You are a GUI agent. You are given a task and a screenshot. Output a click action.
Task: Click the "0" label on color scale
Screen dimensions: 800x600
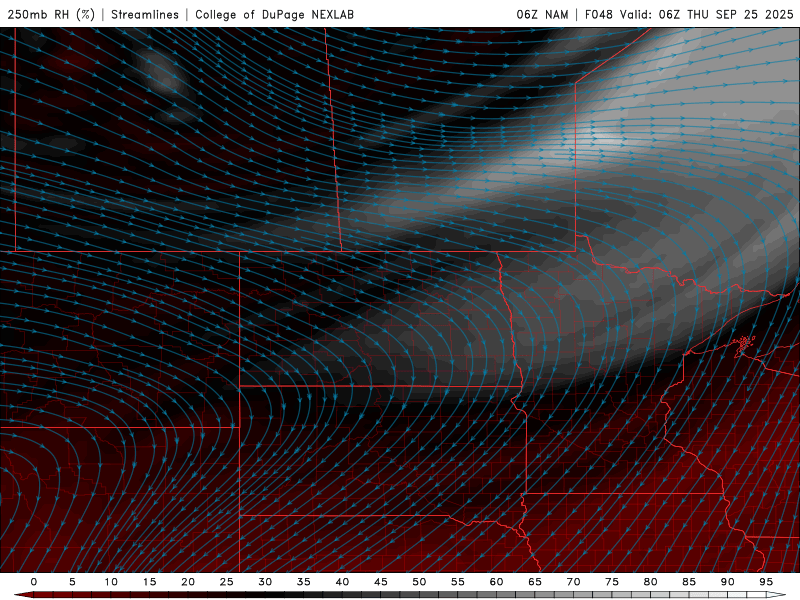[x=34, y=582]
